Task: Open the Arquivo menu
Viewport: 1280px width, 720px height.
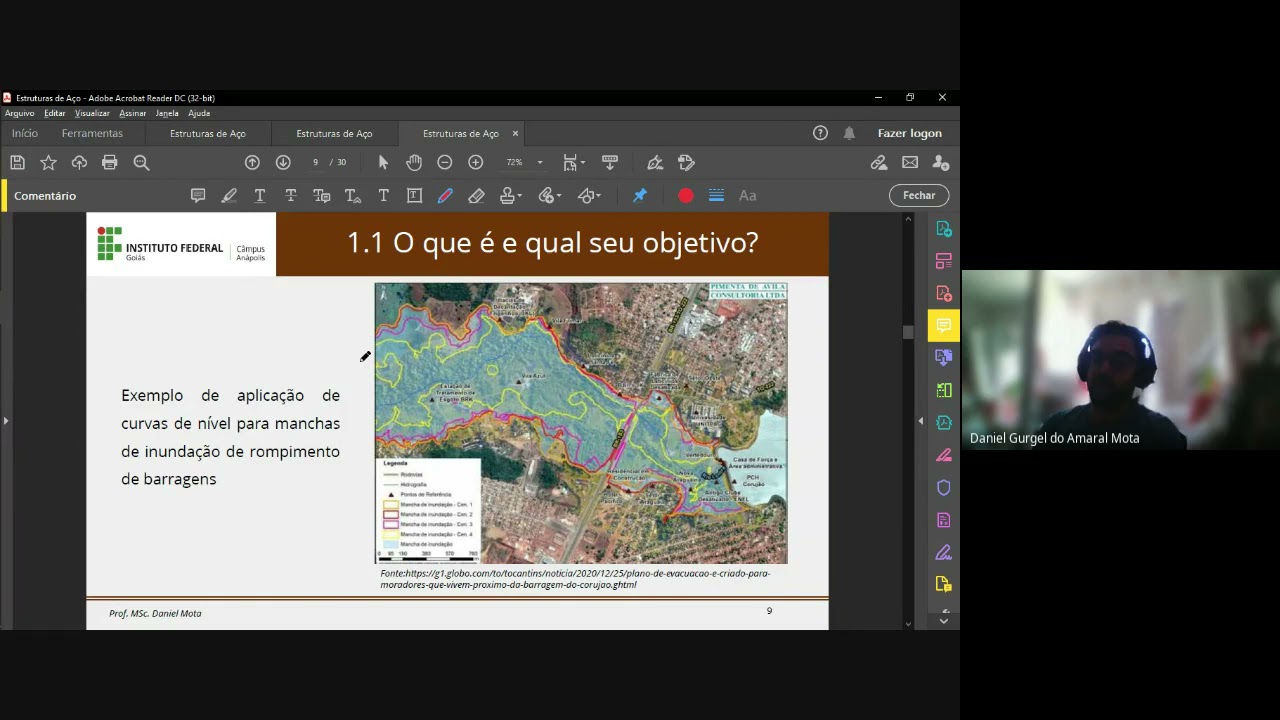Action: [x=19, y=114]
